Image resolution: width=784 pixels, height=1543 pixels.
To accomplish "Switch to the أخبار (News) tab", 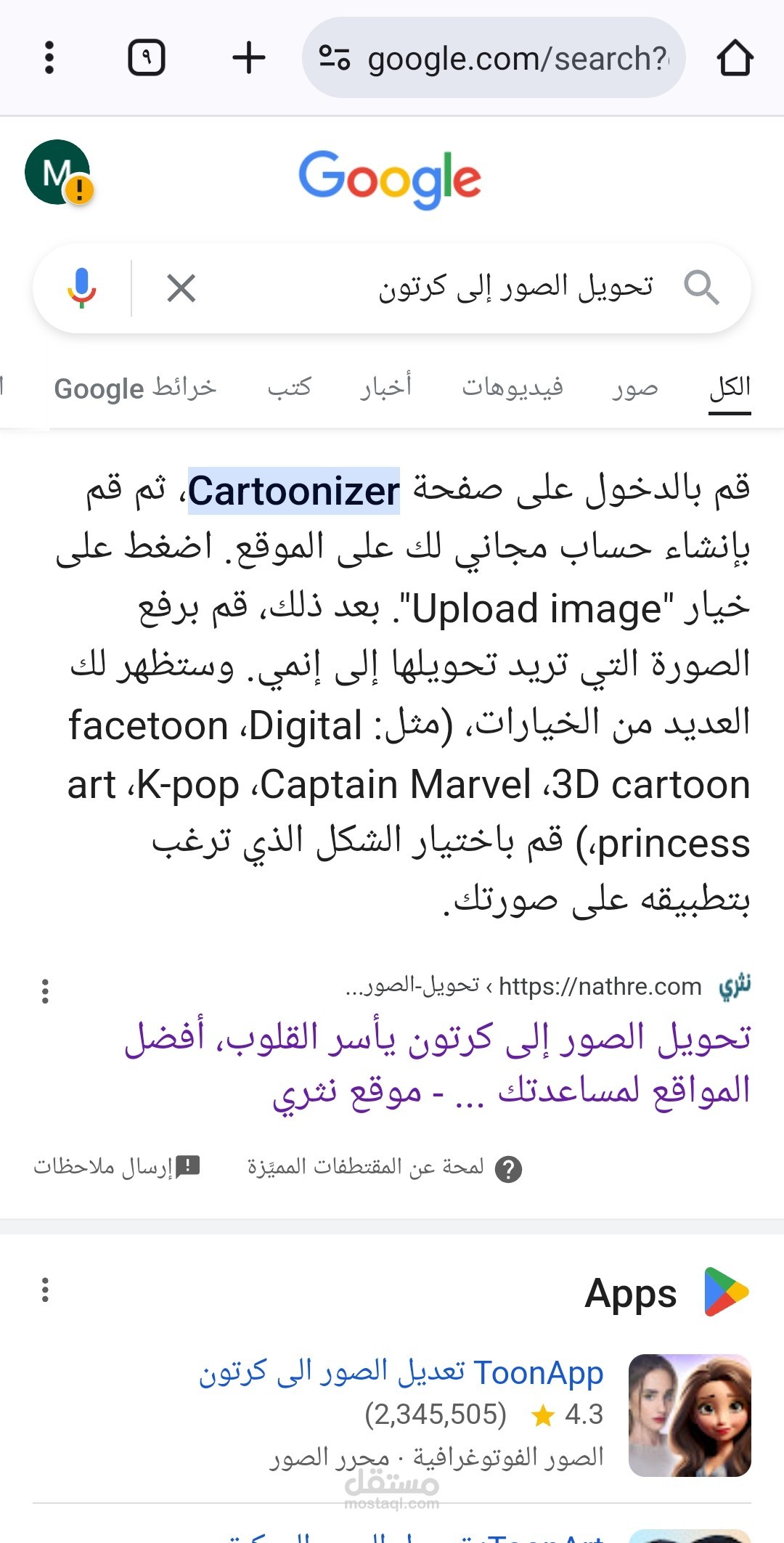I will tap(385, 388).
